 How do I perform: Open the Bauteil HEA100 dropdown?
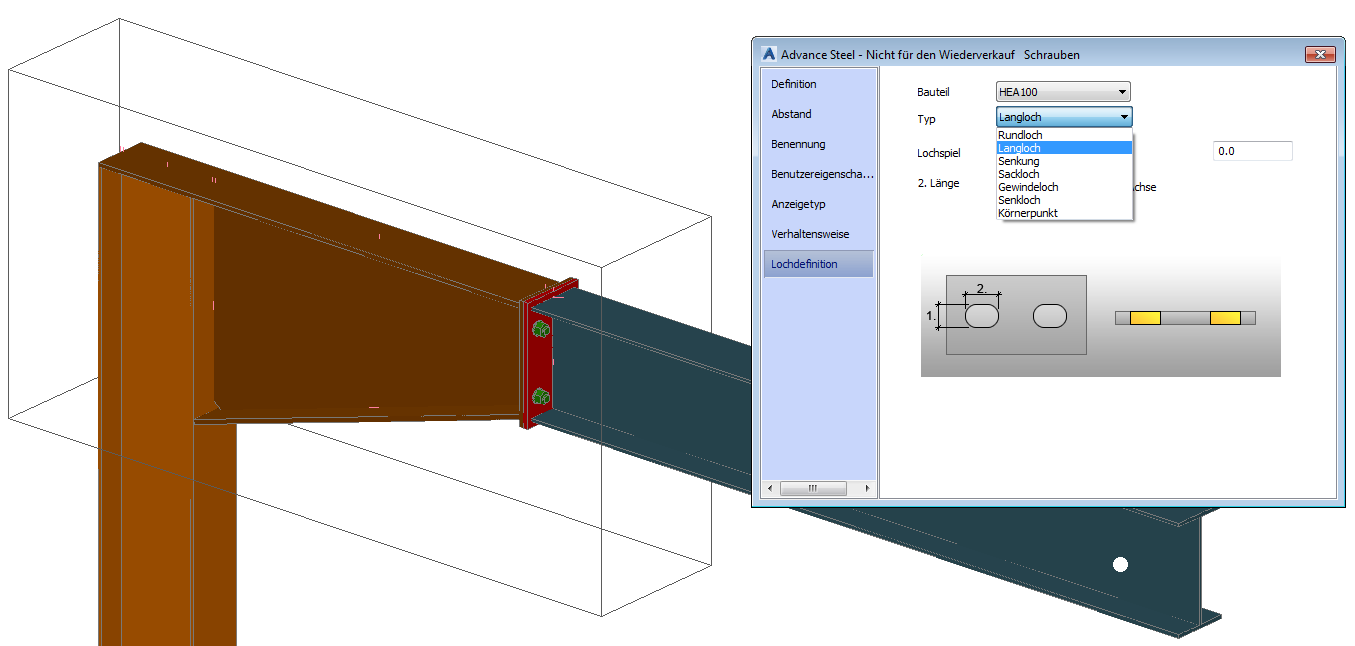[x=1064, y=92]
